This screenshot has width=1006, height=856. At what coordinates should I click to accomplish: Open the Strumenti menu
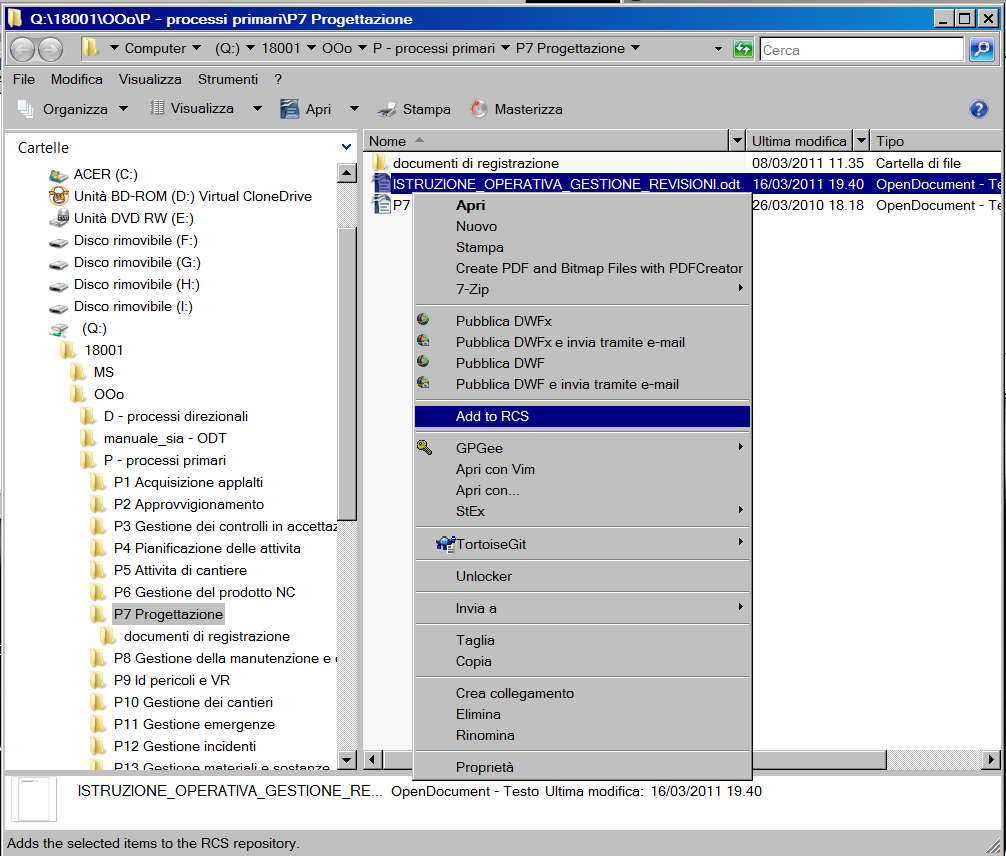point(228,79)
